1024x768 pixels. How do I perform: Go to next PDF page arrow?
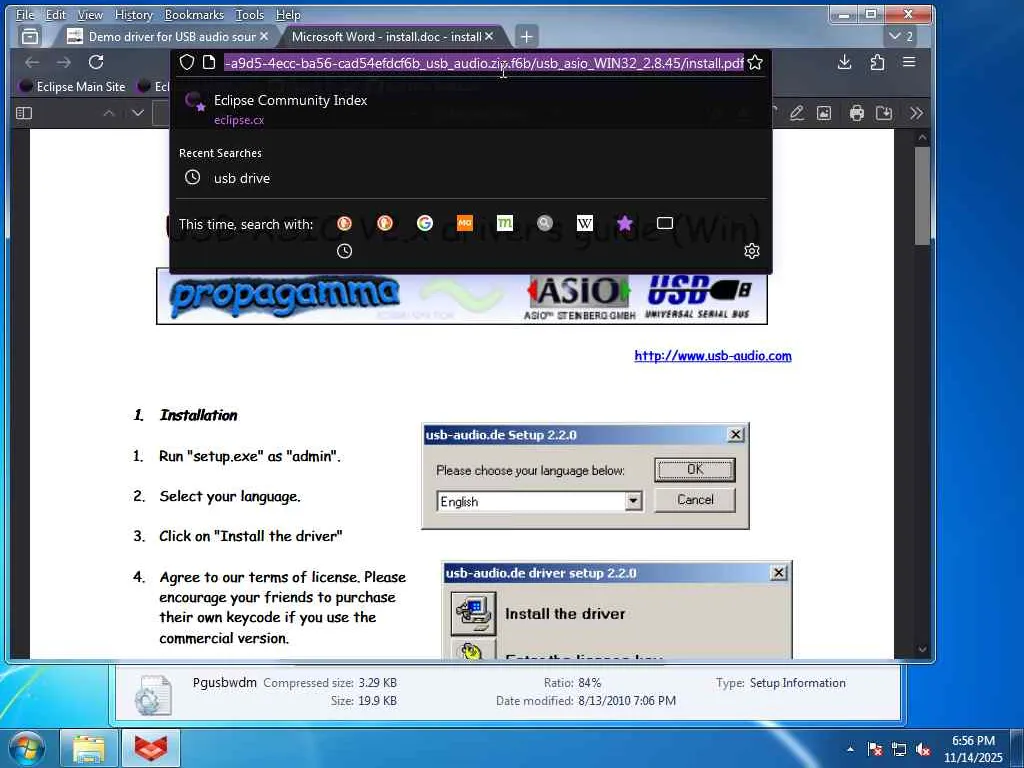[x=138, y=113]
